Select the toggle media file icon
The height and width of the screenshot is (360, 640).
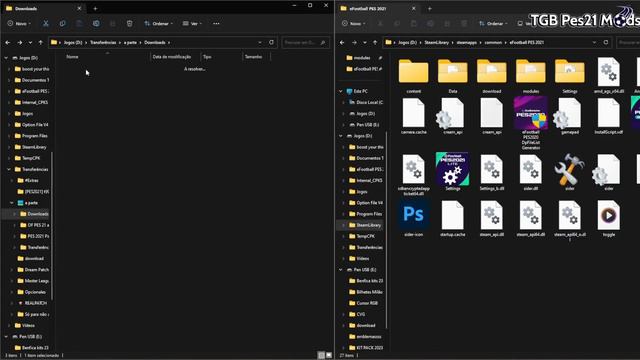[609, 218]
